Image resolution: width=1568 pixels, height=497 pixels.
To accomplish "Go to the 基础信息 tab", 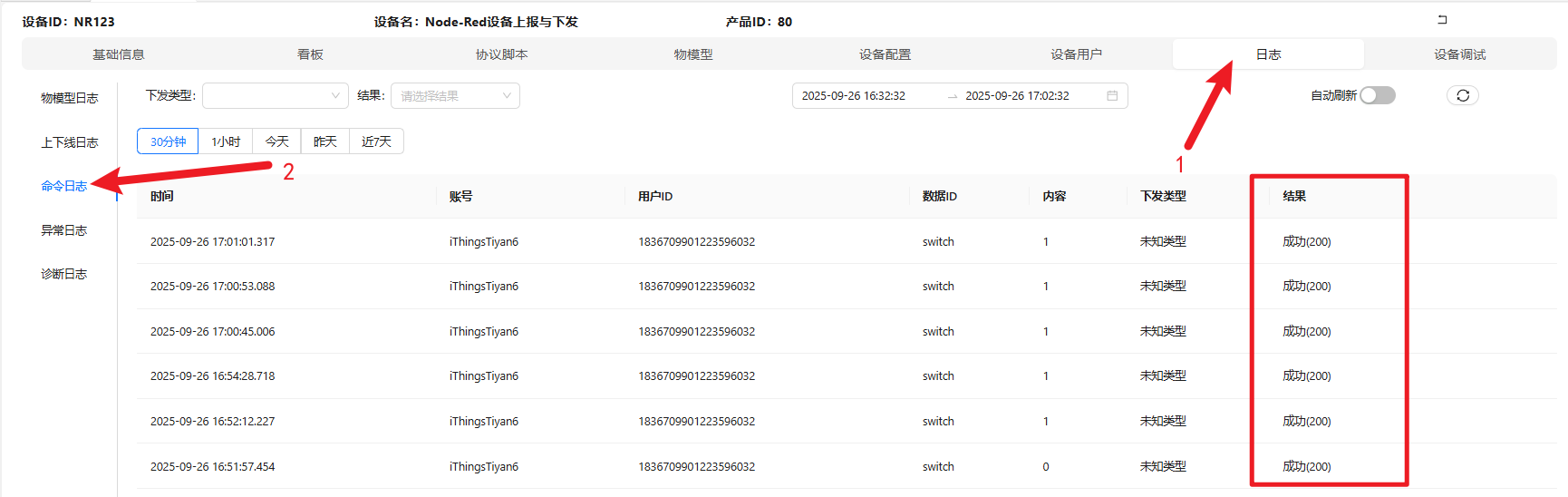I will (x=119, y=54).
